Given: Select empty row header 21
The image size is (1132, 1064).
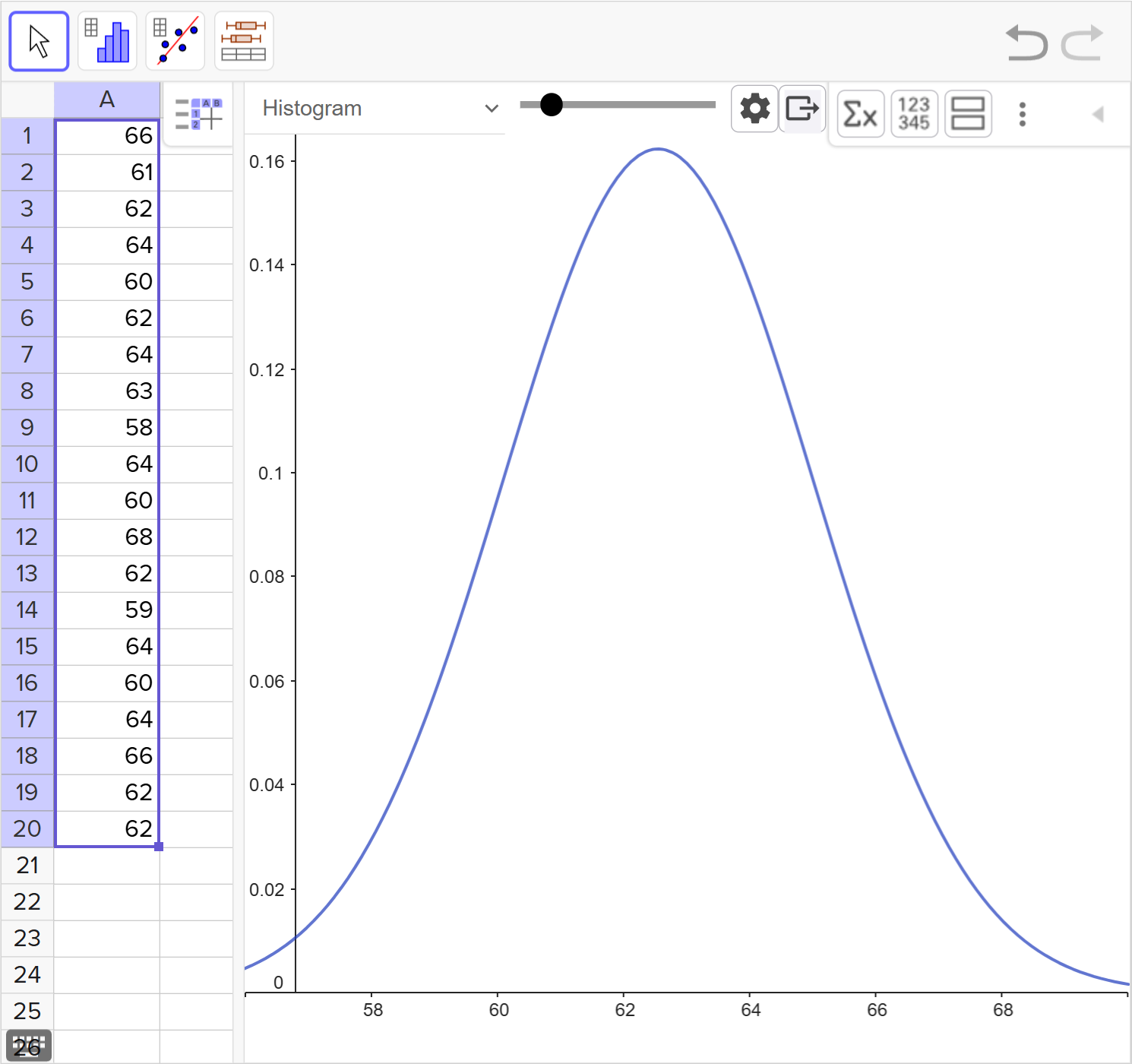Looking at the screenshot, I should (27, 866).
